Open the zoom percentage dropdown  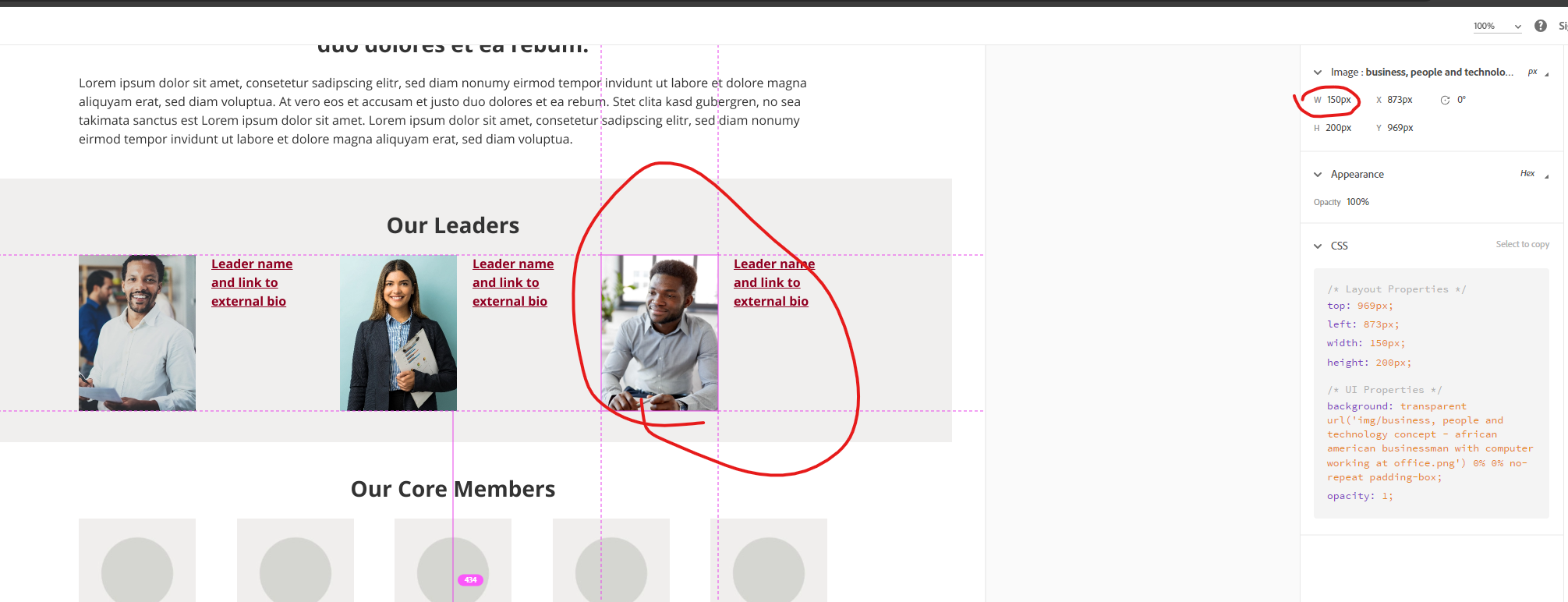(x=1497, y=27)
